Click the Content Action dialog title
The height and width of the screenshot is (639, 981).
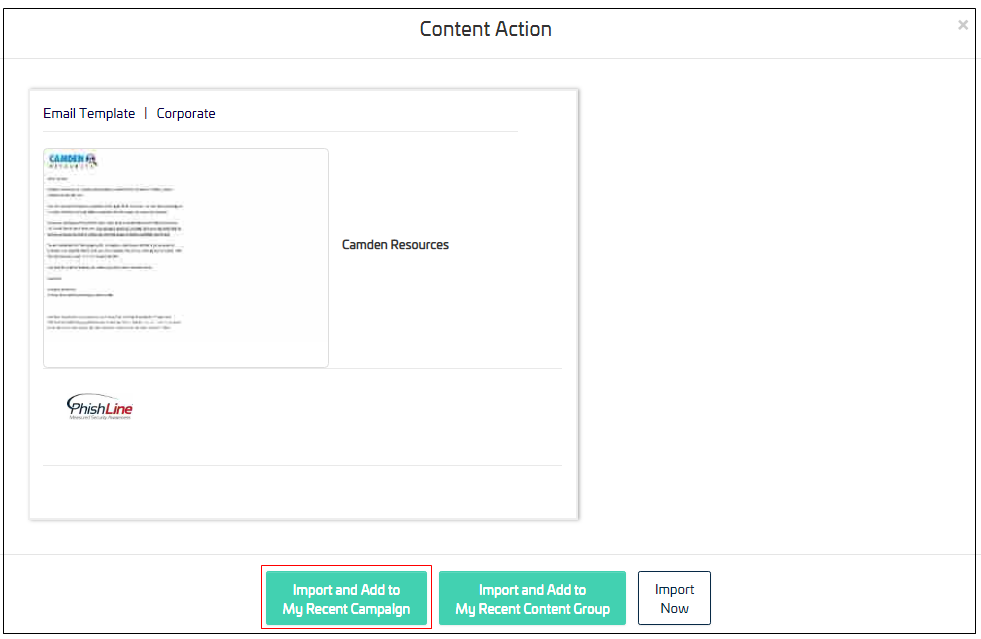click(x=485, y=29)
